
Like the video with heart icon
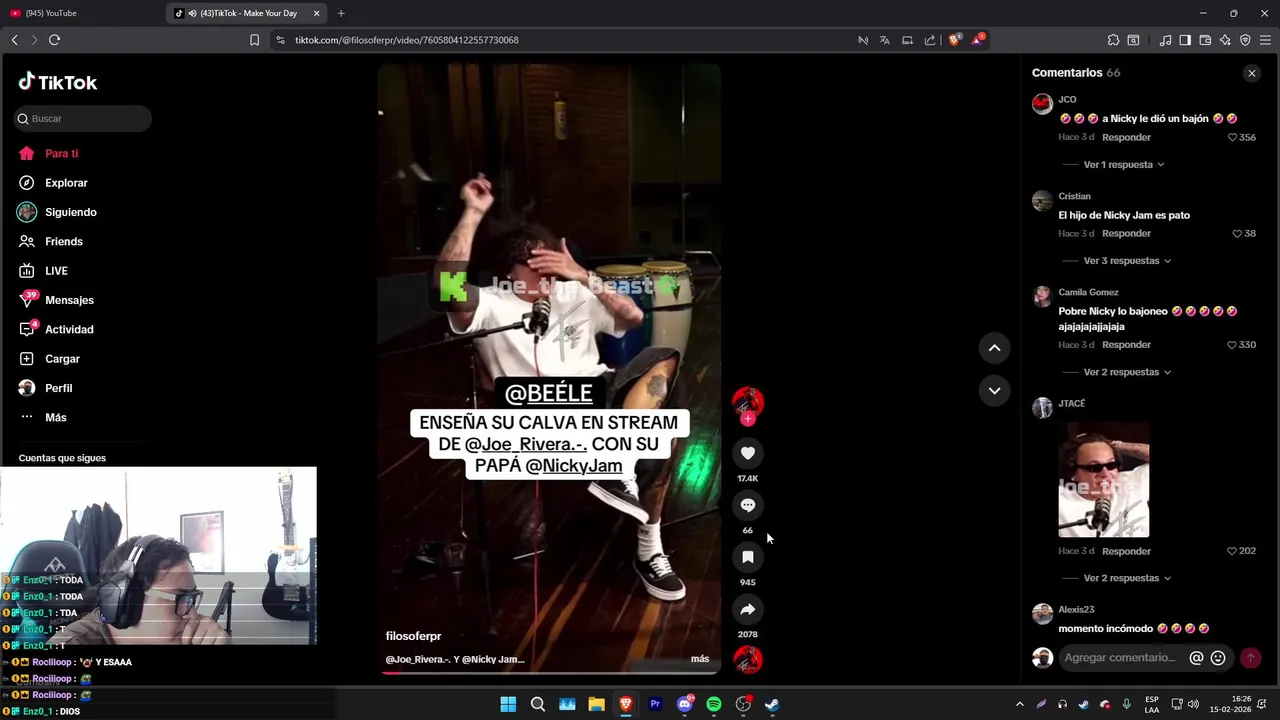(748, 453)
